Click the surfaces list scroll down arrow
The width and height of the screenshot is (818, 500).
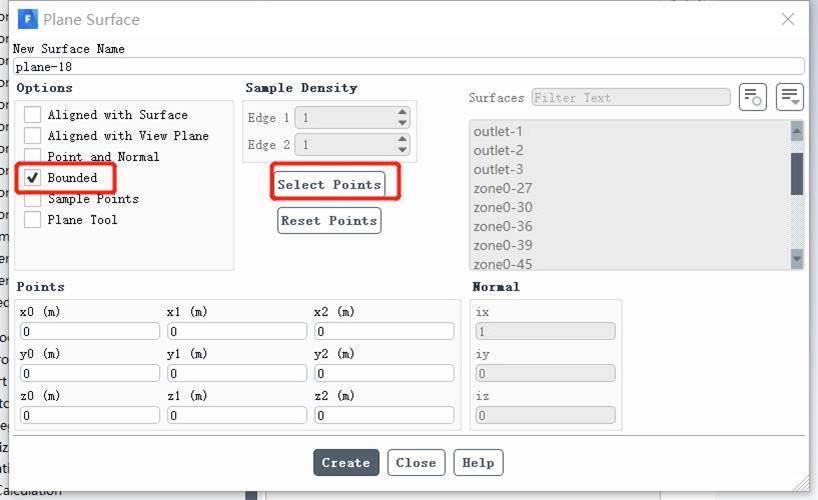pyautogui.click(x=797, y=258)
